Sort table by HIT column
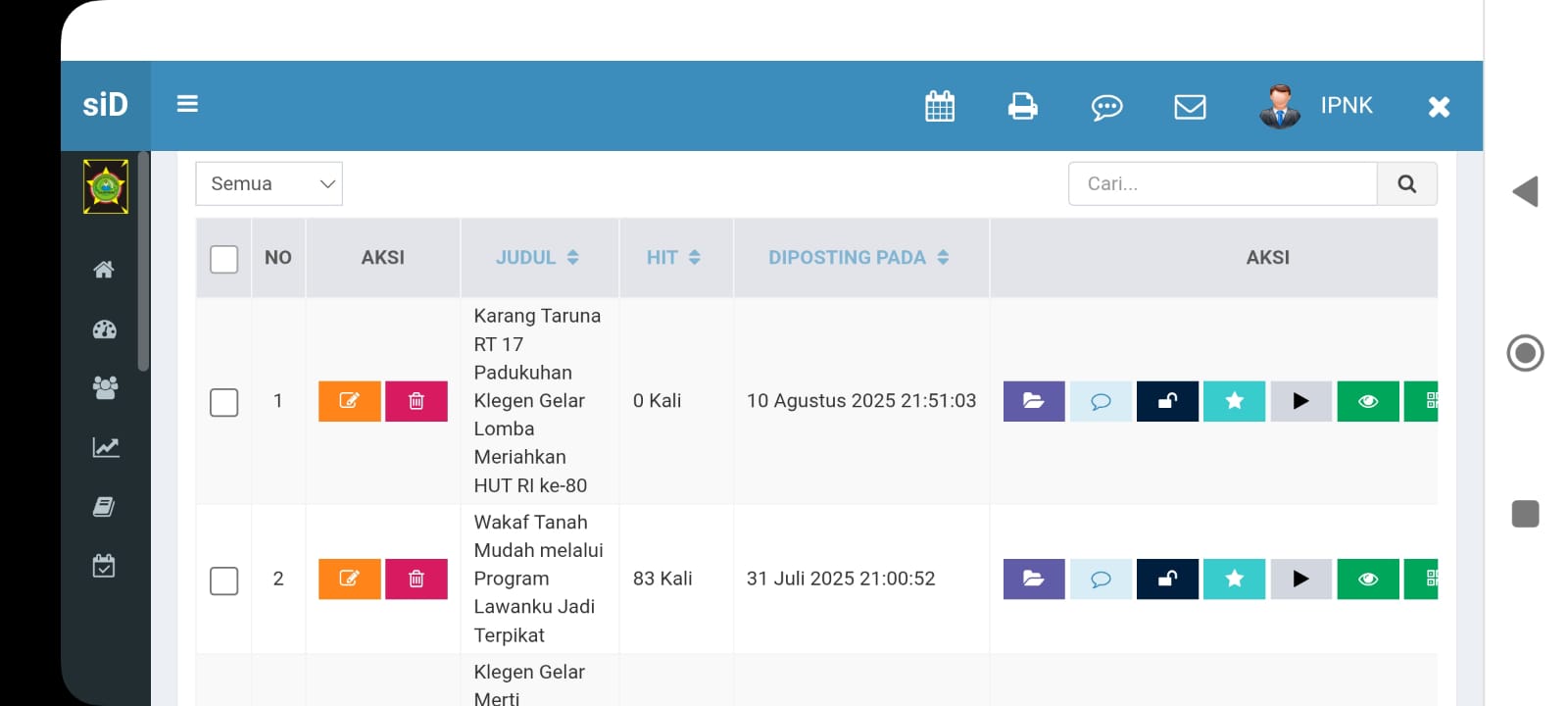The image size is (1568, 706). pyautogui.click(x=673, y=257)
